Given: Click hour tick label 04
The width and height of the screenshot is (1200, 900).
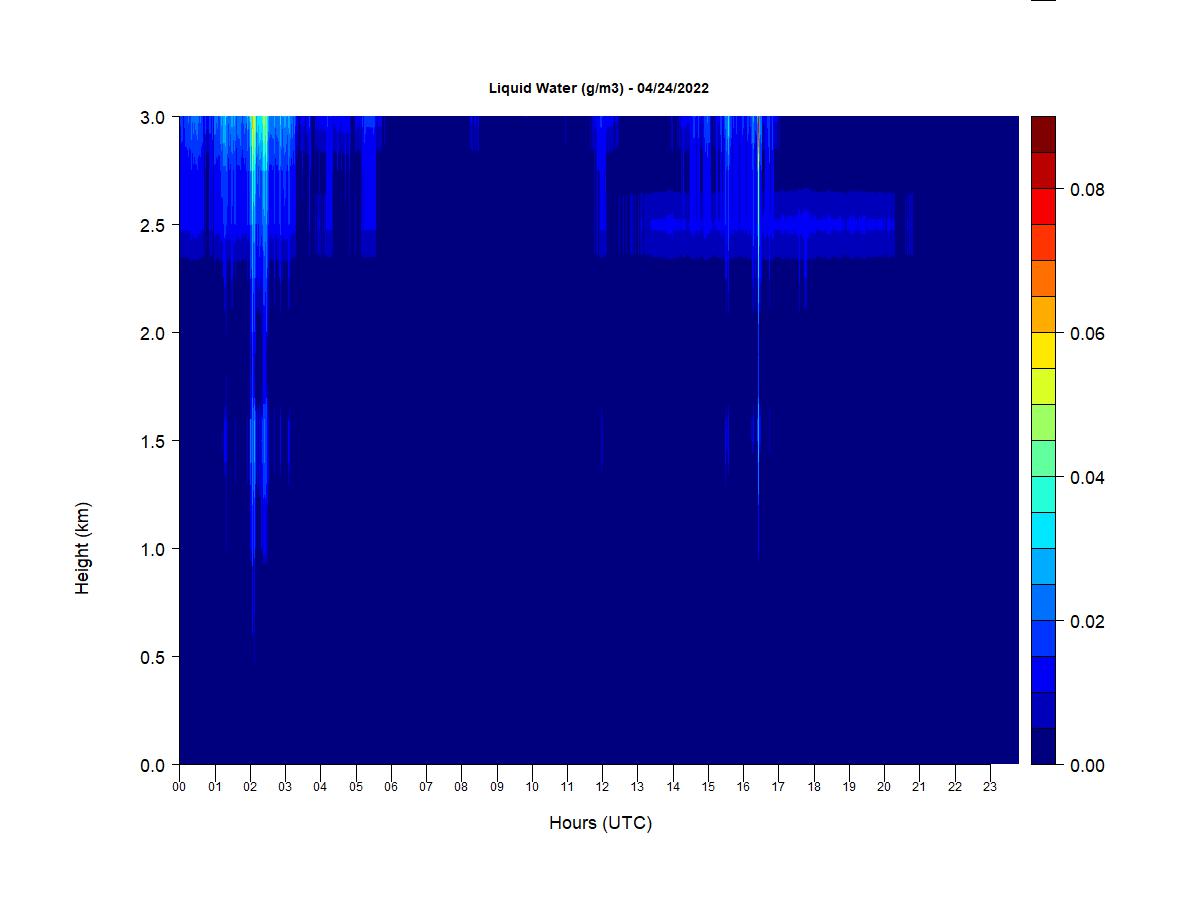Looking at the screenshot, I should [320, 787].
